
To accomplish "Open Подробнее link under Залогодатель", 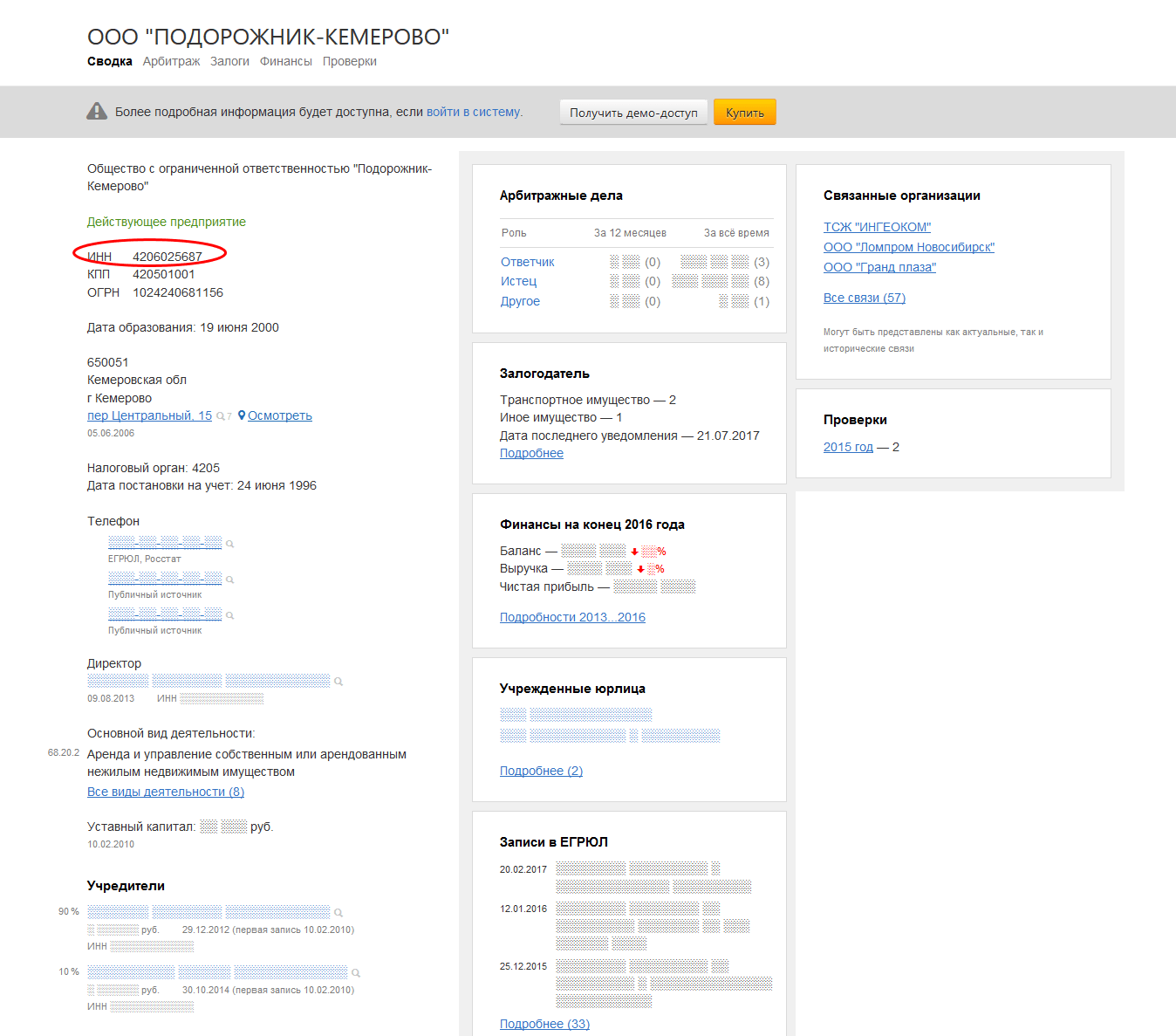I will tap(531, 453).
